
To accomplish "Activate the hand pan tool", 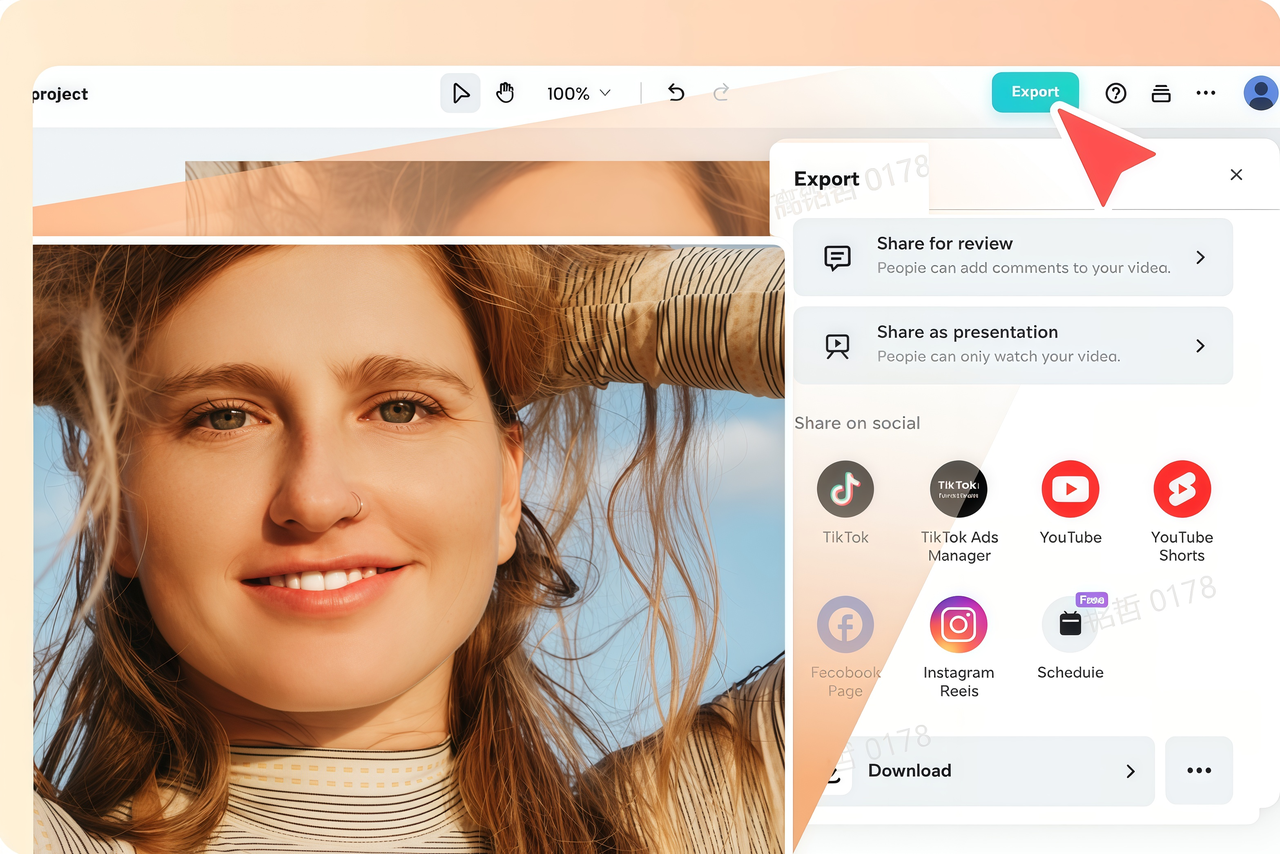I will (x=505, y=92).
